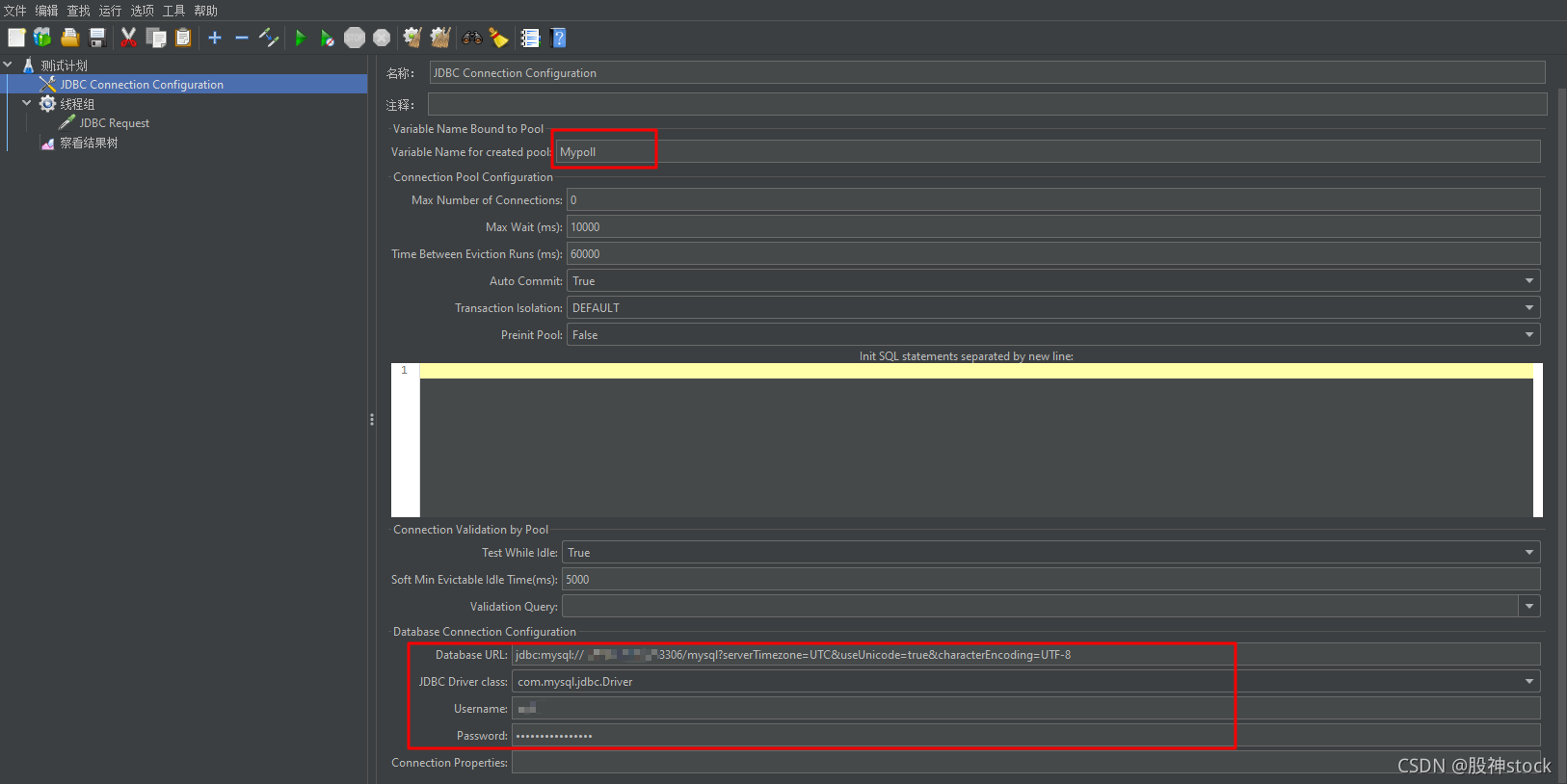The height and width of the screenshot is (784, 1567).
Task: Open the templates icon
Action: pyautogui.click(x=42, y=38)
